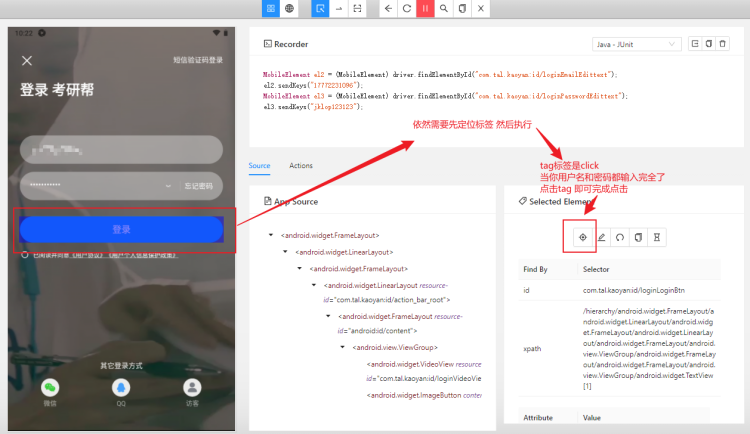Screen dimensions: 750x434
Task: Get timing with hourglass icon
Action: (x=657, y=237)
